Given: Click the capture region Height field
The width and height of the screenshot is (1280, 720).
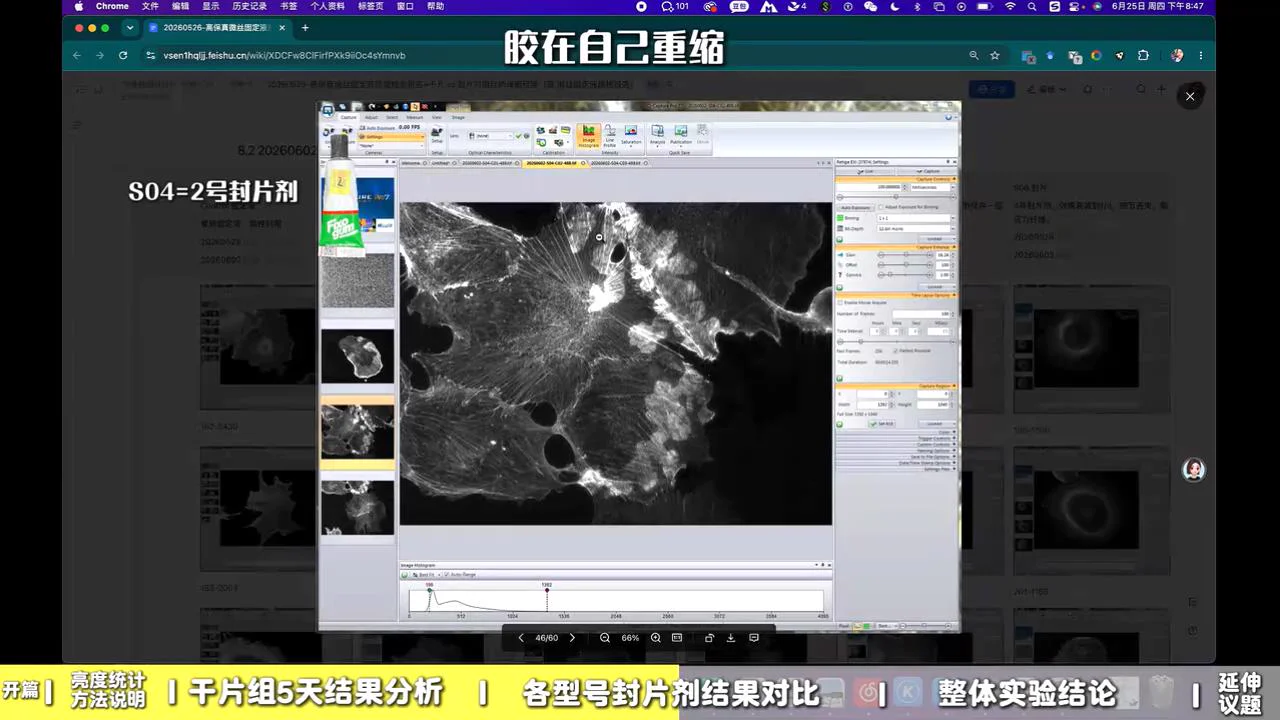Looking at the screenshot, I should tap(934, 405).
